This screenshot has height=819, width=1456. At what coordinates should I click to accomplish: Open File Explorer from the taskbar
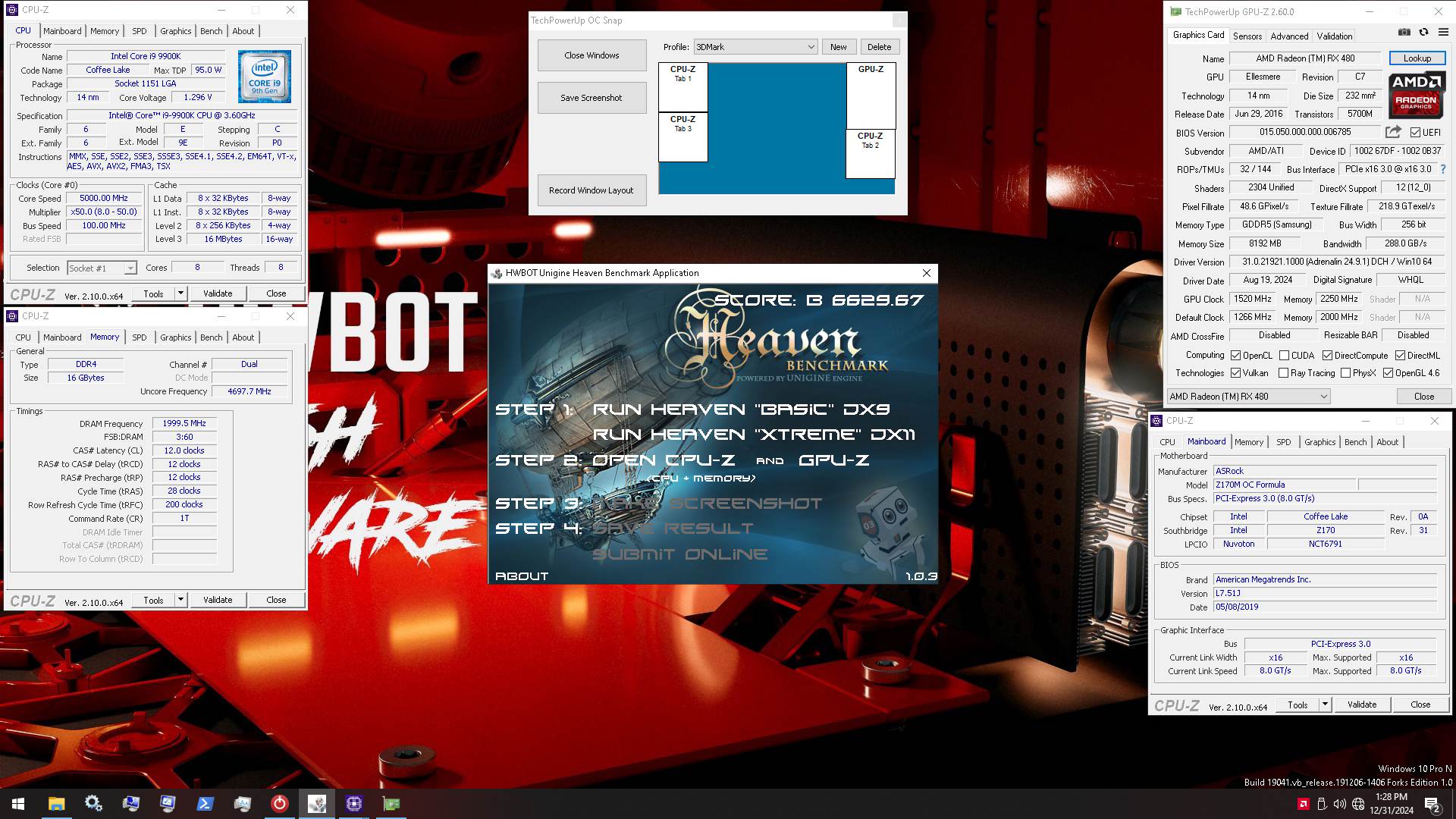point(56,804)
